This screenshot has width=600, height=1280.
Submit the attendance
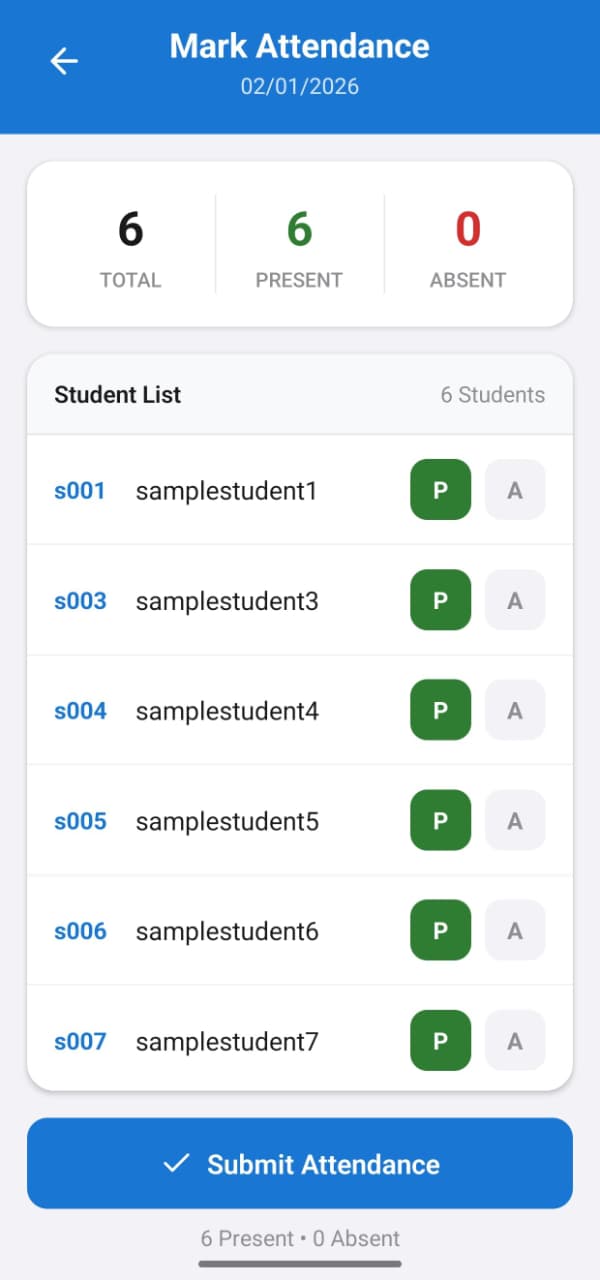coord(300,1163)
